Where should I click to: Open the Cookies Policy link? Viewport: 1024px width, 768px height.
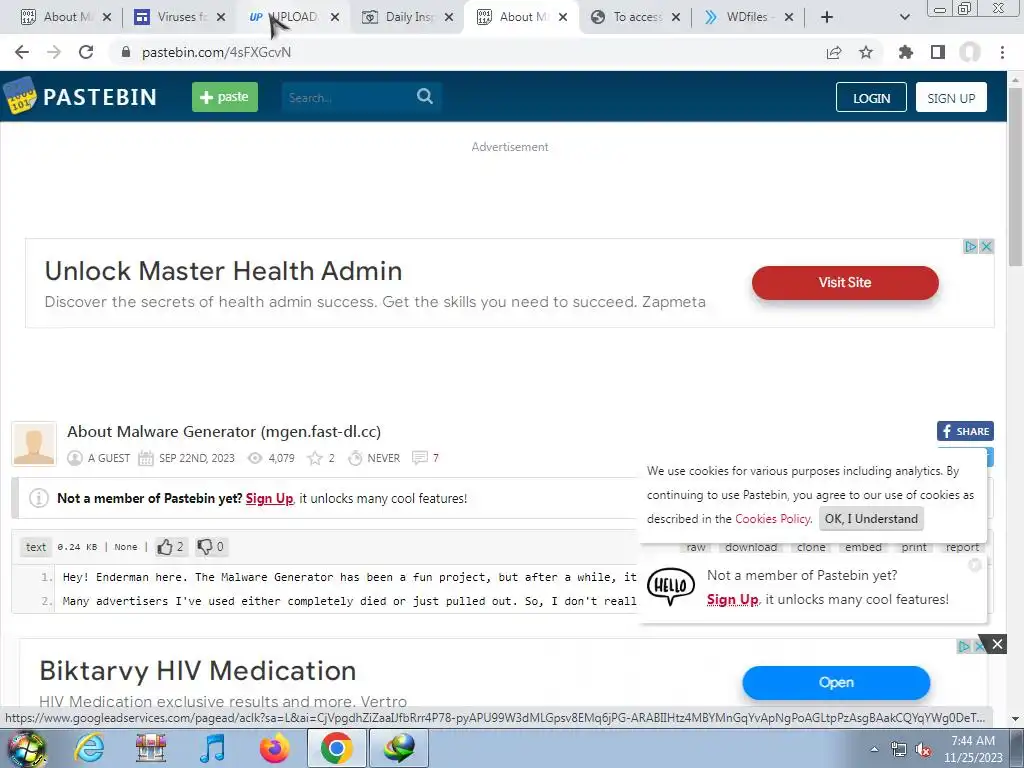[773, 519]
